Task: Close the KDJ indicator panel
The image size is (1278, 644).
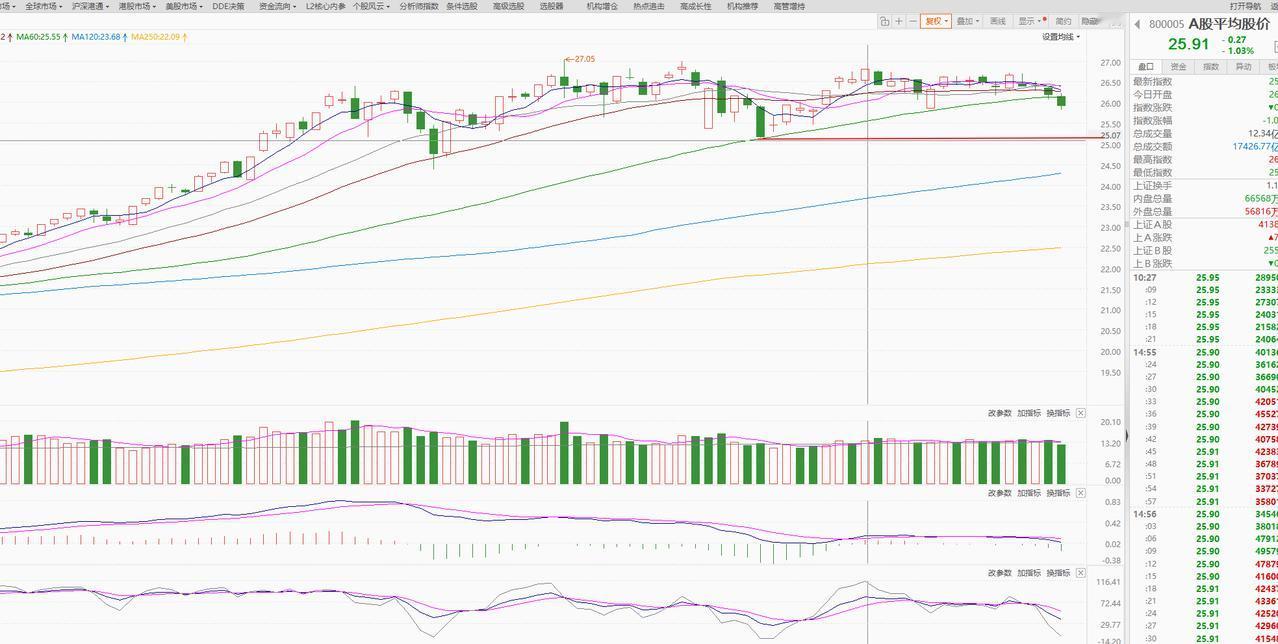Action: pyautogui.click(x=1081, y=573)
